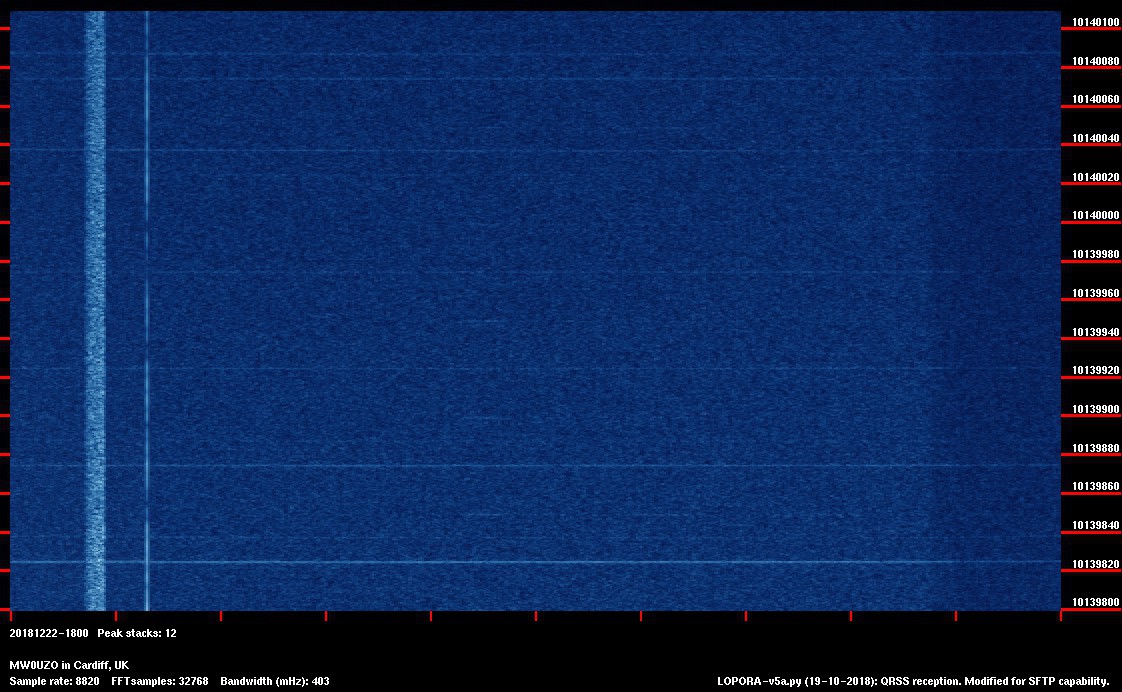Select the 10139800 frequency label

tap(1095, 603)
